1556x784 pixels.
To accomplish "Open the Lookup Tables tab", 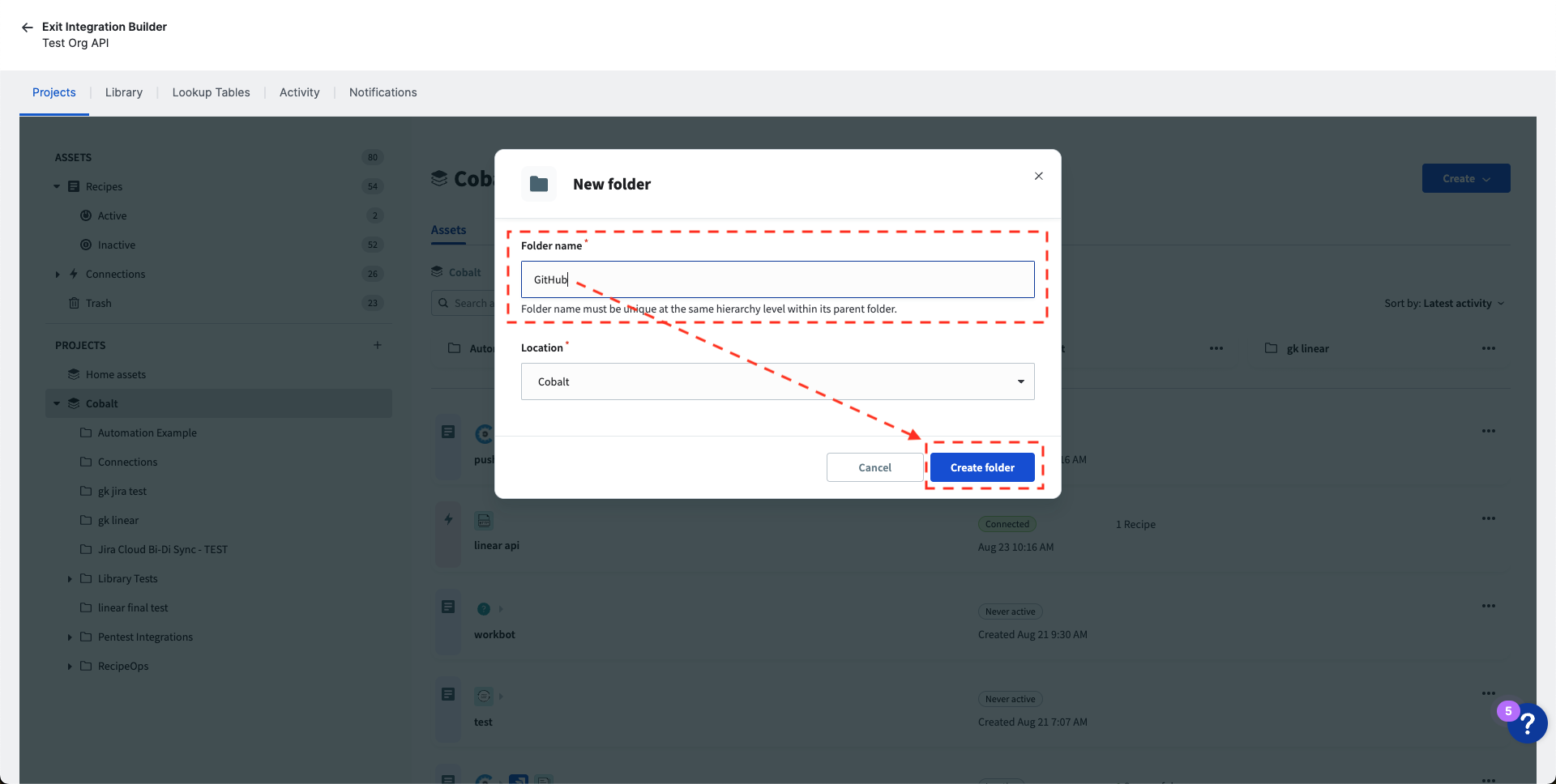I will pos(211,92).
